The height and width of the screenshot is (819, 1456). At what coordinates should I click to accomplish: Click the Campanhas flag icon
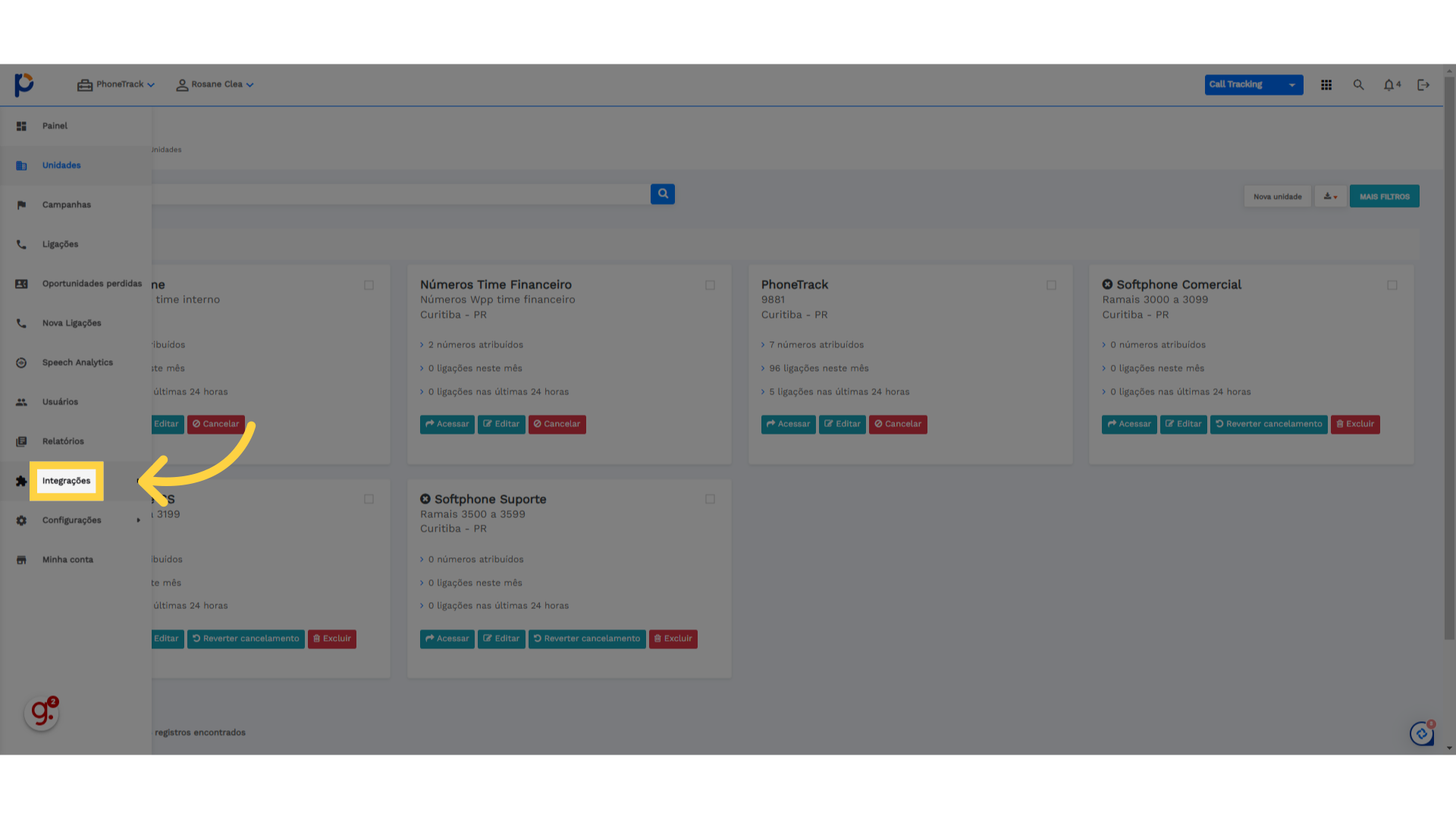(21, 205)
